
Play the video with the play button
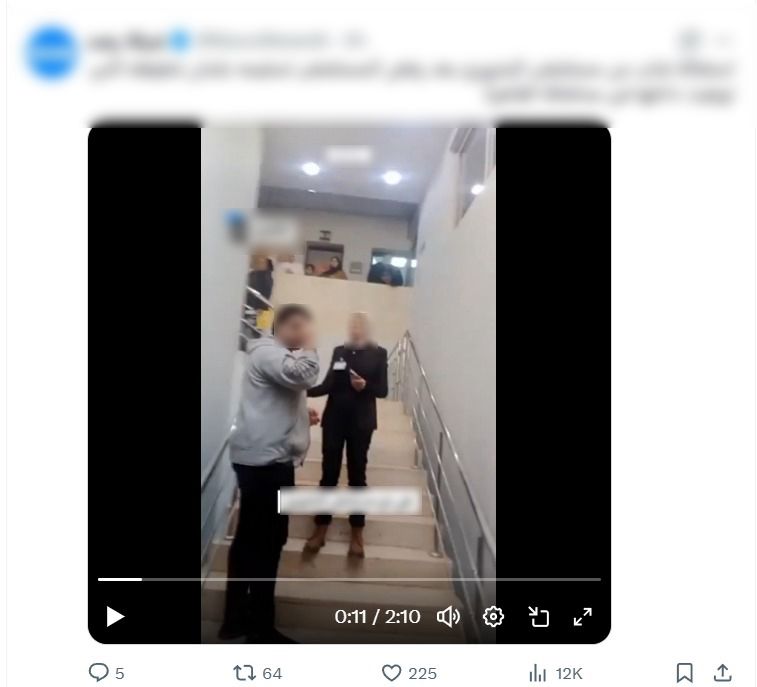click(x=115, y=617)
